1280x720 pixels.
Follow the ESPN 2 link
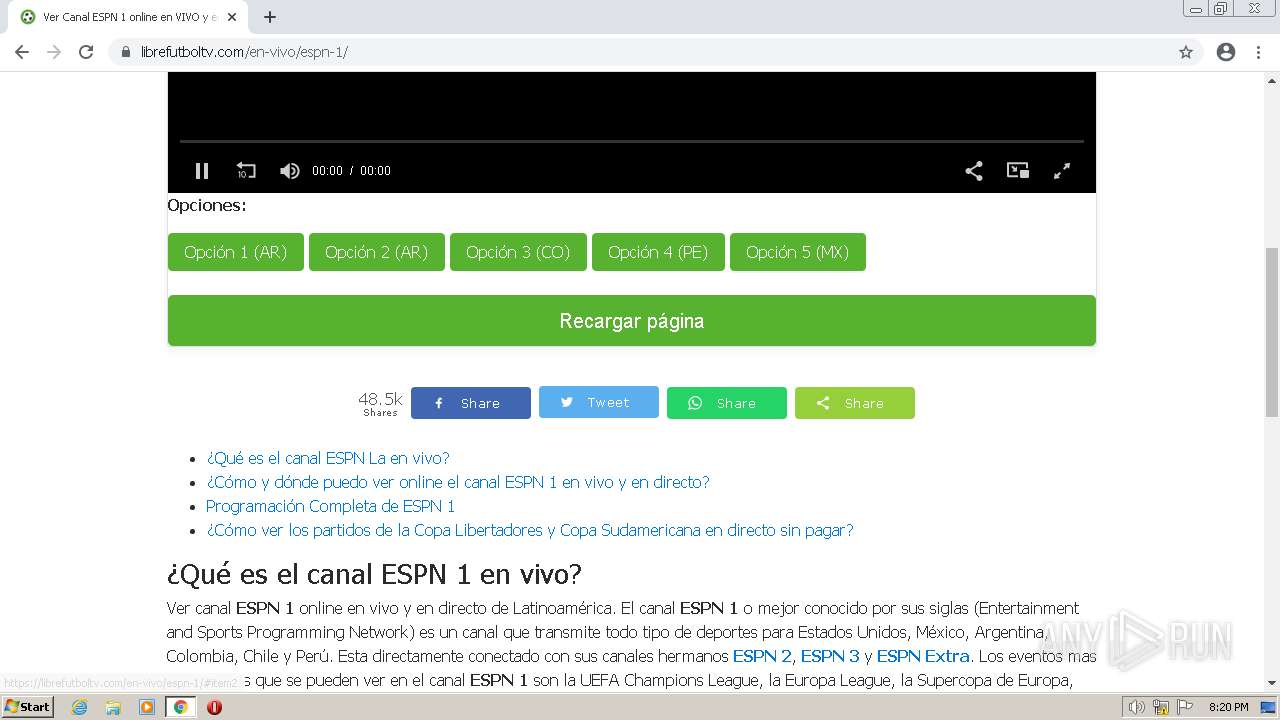pyautogui.click(x=762, y=656)
